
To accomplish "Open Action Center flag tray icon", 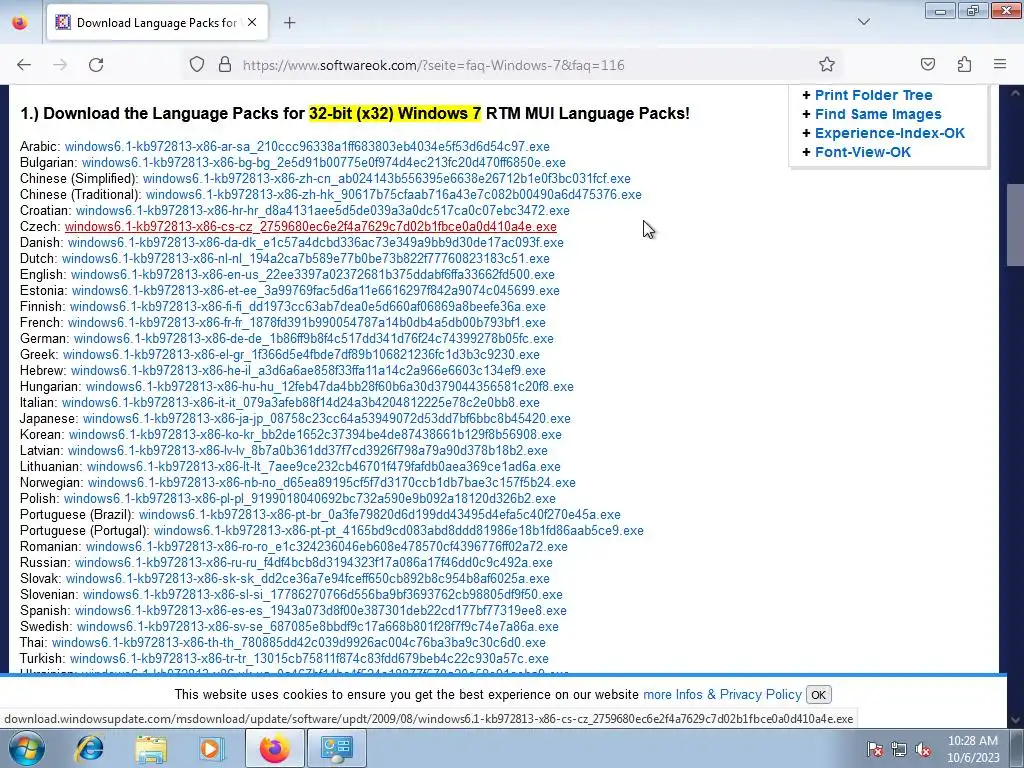I will click(875, 750).
